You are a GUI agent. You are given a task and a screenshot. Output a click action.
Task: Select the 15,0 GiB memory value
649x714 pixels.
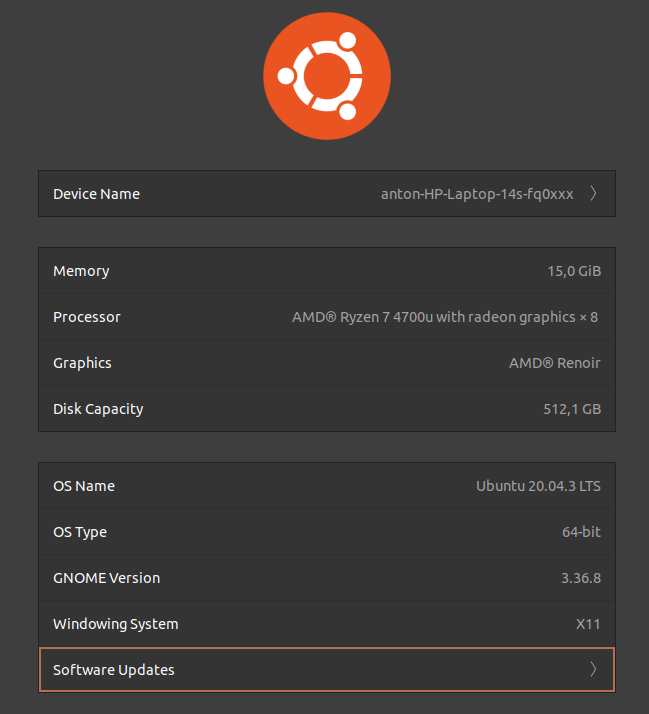[574, 271]
